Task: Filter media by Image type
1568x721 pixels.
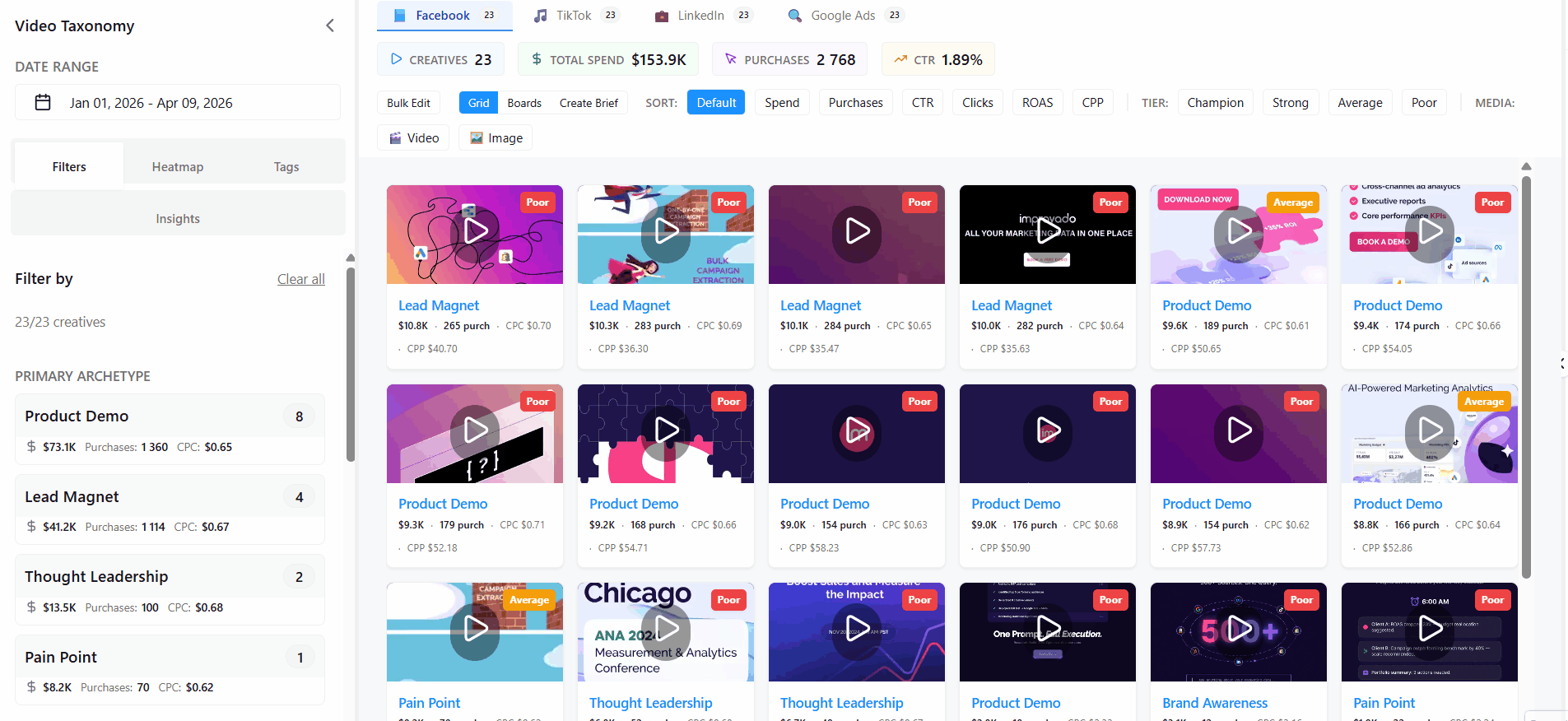Action: pos(496,138)
